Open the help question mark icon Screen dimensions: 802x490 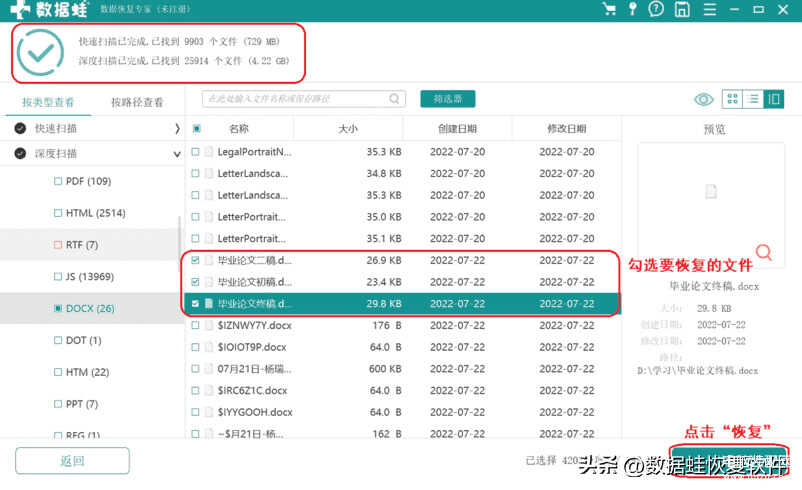[x=656, y=9]
